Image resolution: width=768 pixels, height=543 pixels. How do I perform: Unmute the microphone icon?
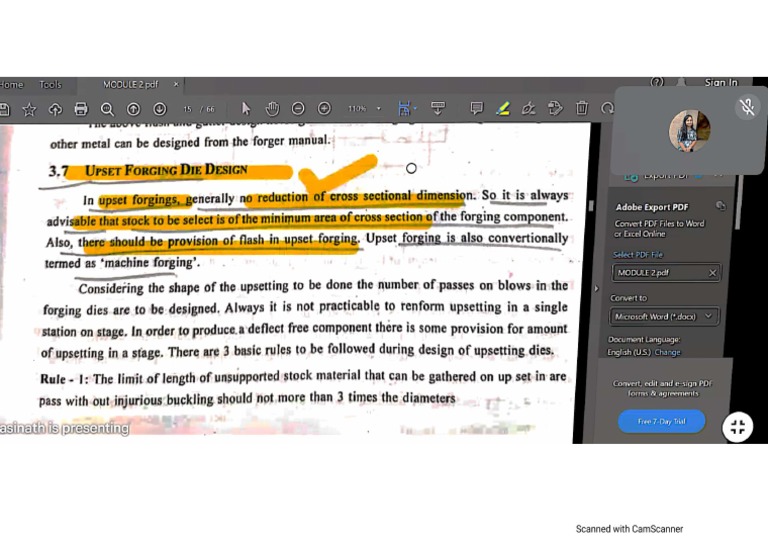point(747,107)
